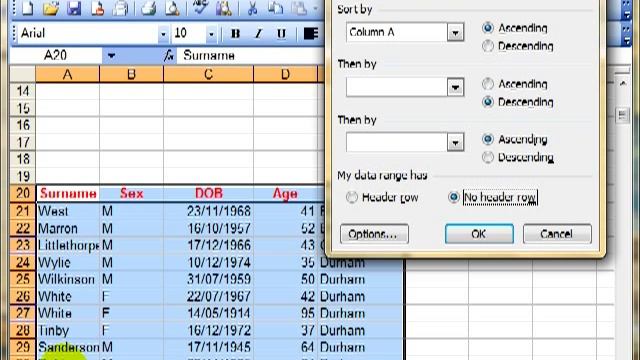Click the Save floppy disk icon
This screenshot has height=360, width=640.
coord(74,8)
